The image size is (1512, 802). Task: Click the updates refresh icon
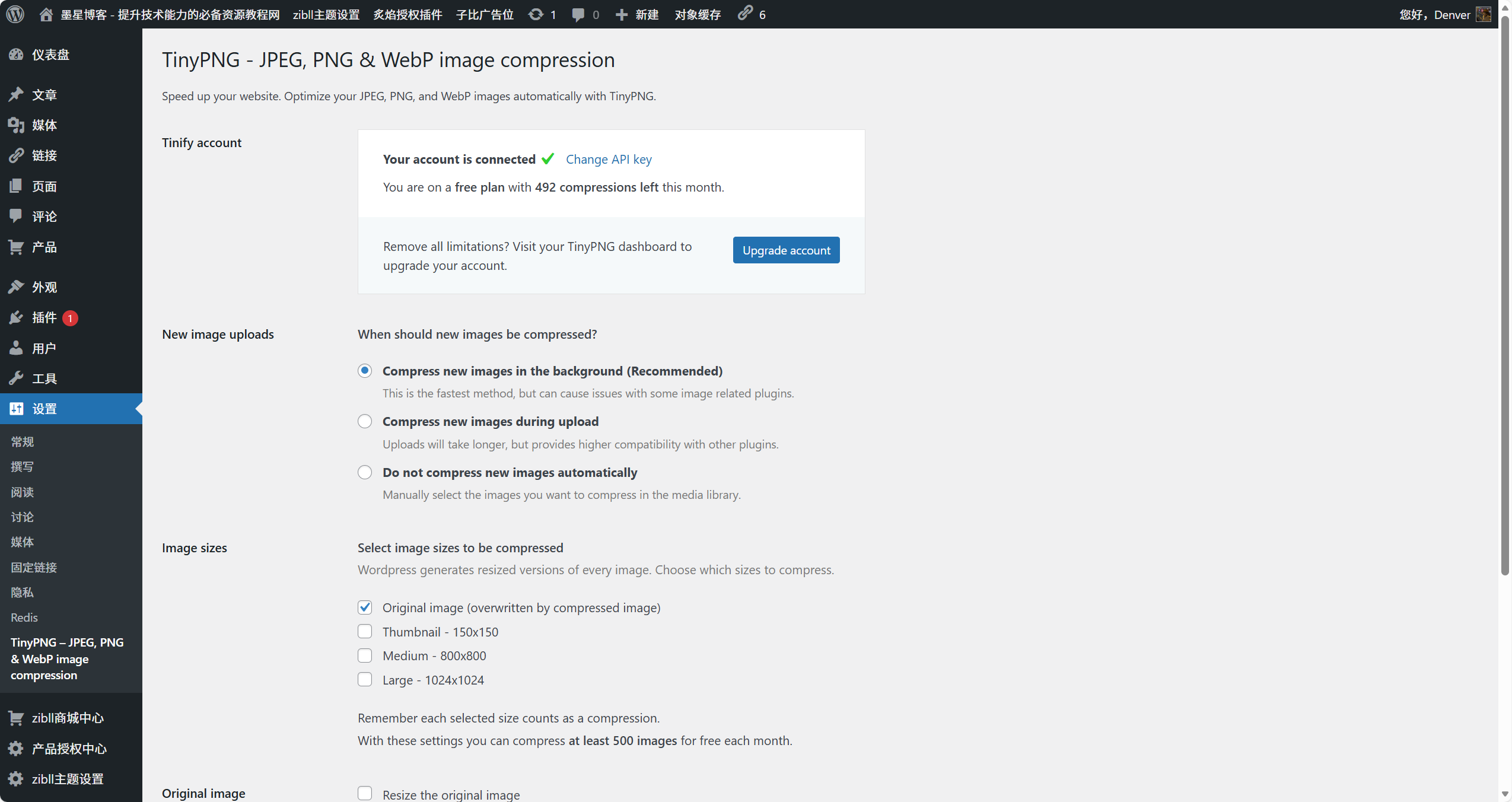(x=536, y=14)
